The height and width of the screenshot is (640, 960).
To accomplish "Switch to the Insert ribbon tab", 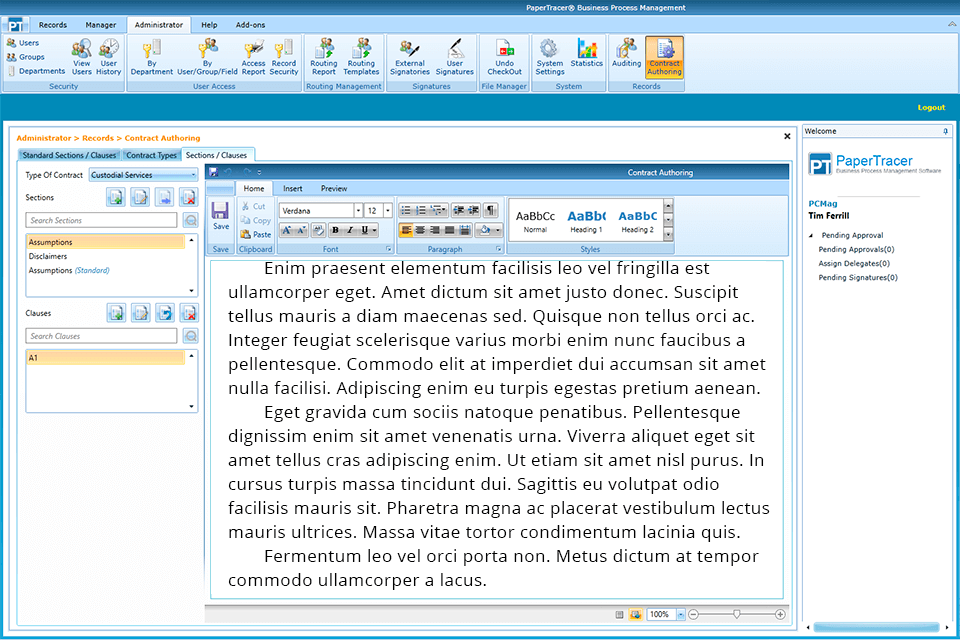I will [x=293, y=188].
